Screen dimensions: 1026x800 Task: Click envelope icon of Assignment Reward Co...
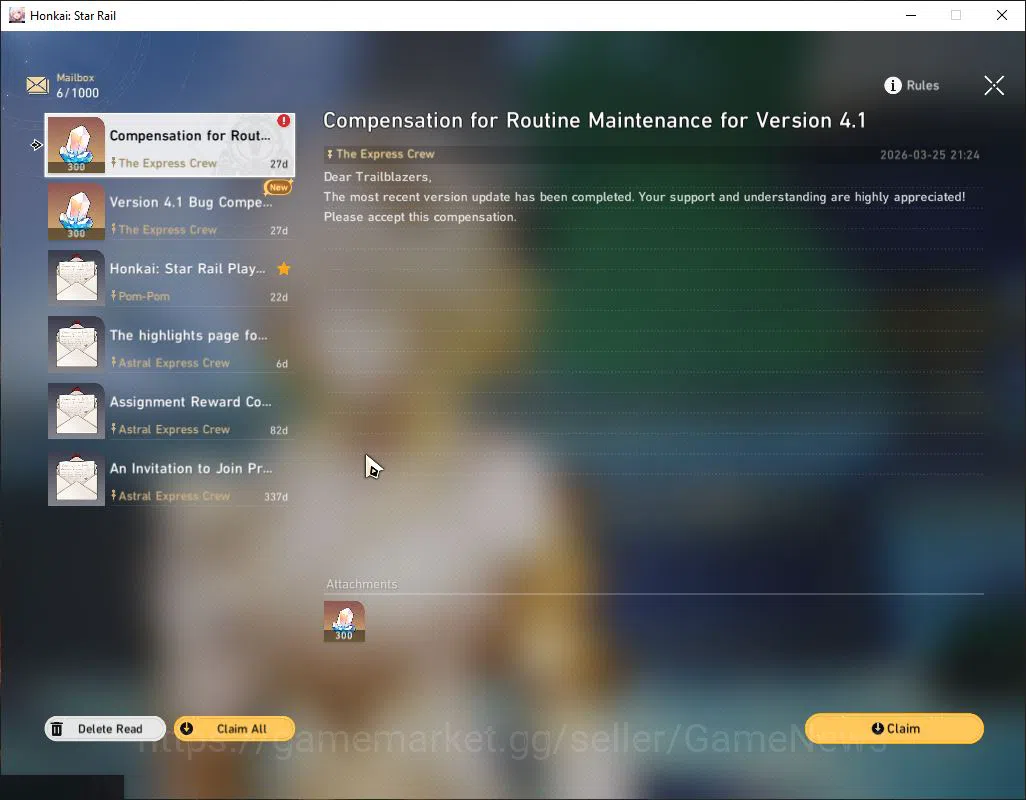(76, 411)
